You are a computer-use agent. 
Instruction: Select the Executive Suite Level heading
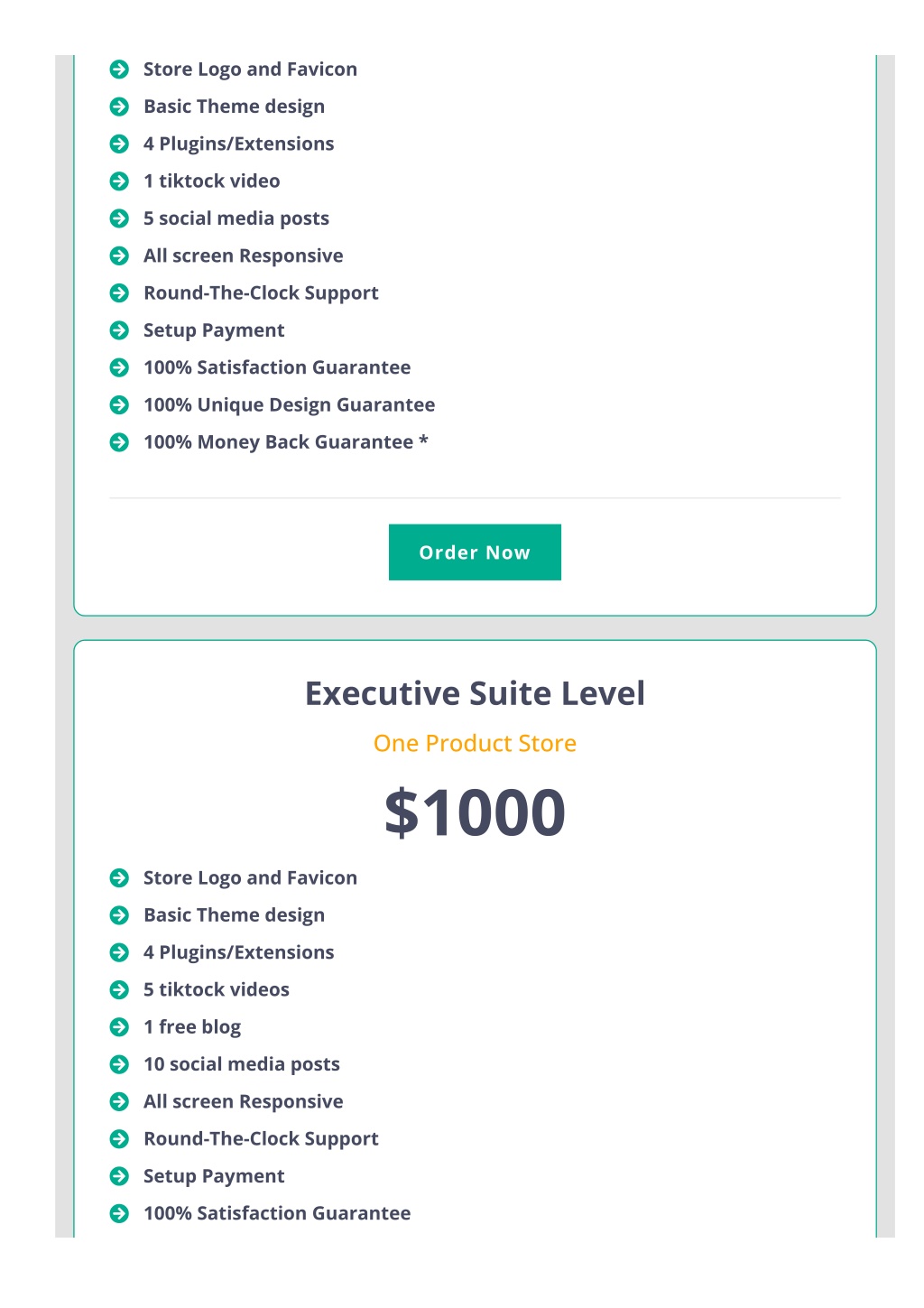(475, 693)
